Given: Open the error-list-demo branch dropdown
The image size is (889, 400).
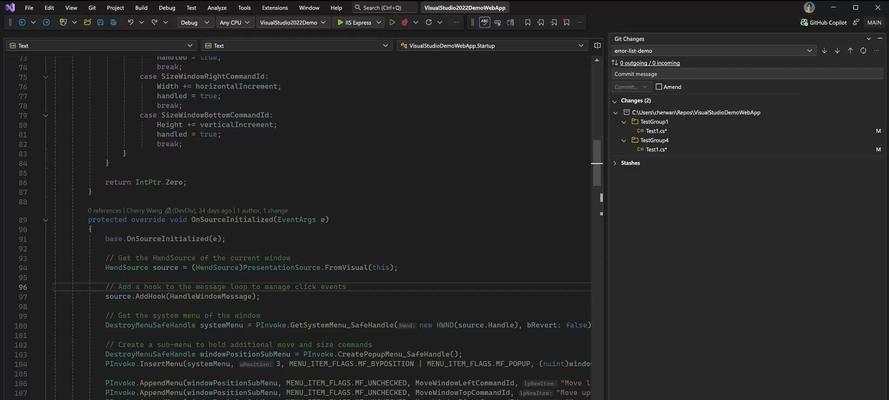Looking at the screenshot, I should pyautogui.click(x=714, y=50).
